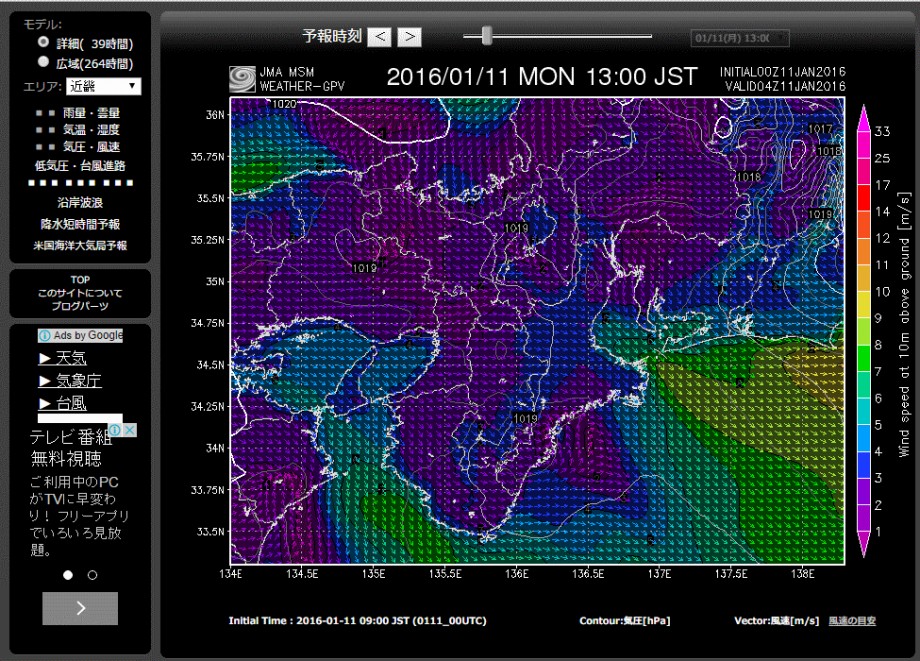Click the previous forecast time arrow button

pos(379,37)
